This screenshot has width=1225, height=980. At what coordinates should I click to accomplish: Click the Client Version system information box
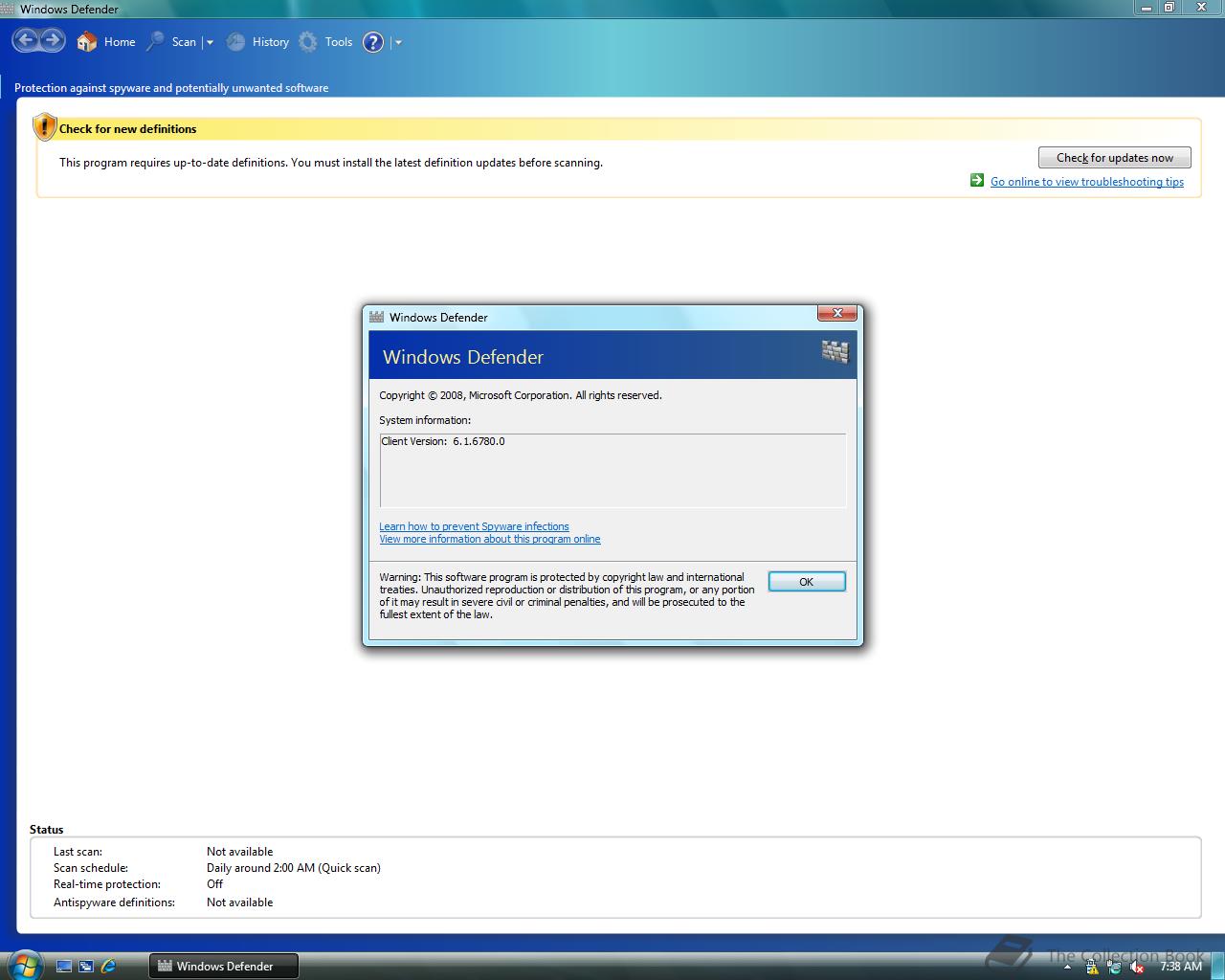(612, 470)
